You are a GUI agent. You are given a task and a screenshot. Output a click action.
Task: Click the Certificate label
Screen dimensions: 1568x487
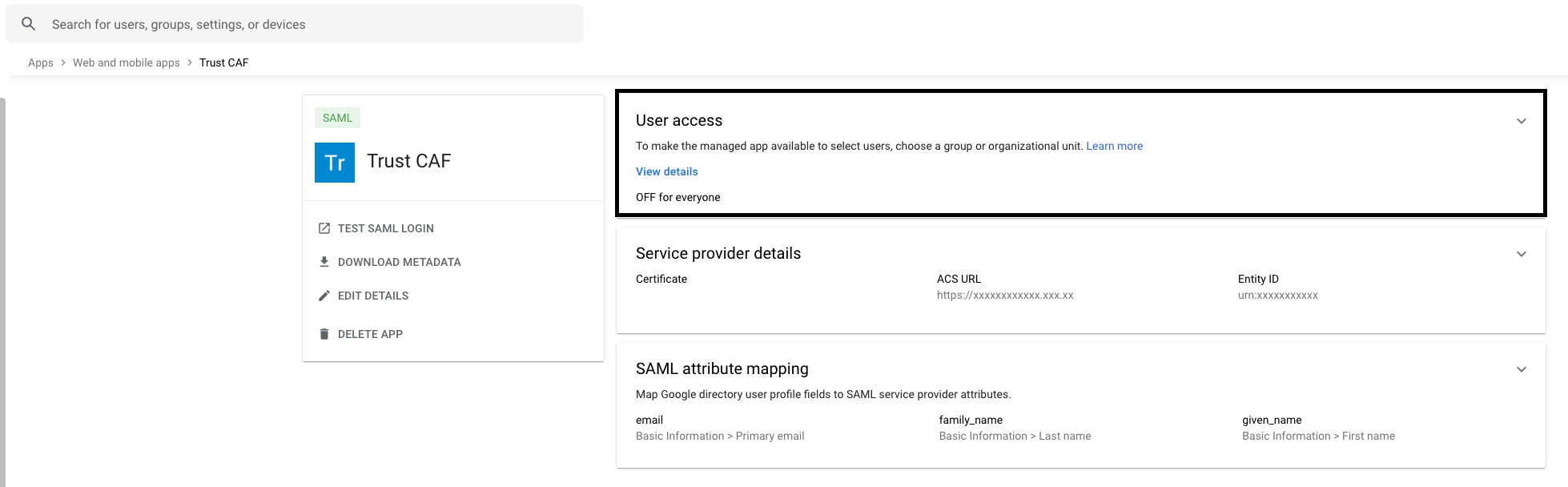click(x=661, y=279)
